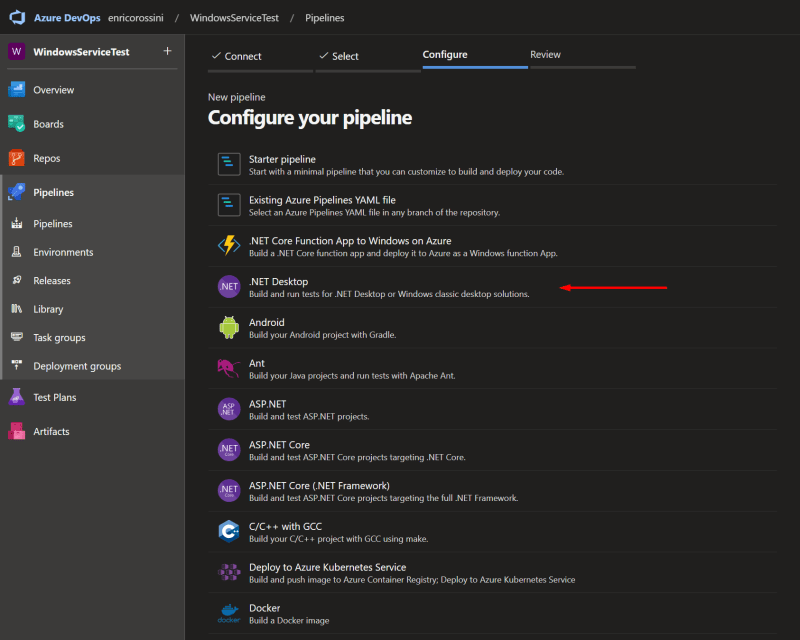Click the Task groups icon
Viewport: 800px width, 640px height.
click(17, 337)
